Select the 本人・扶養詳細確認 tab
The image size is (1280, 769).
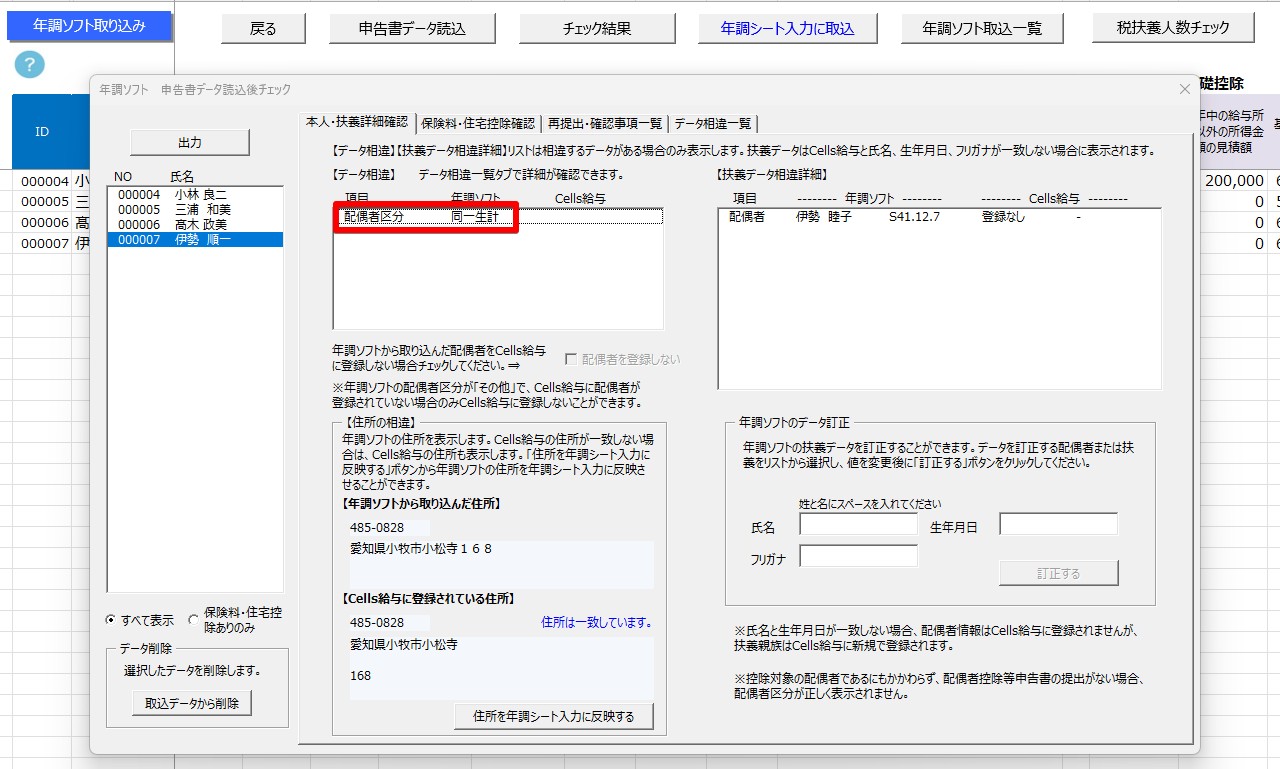pos(357,123)
